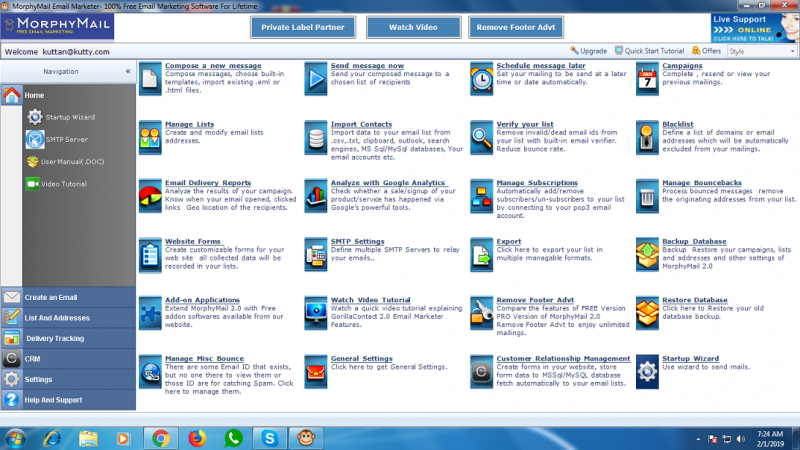800x450 pixels.
Task: Open the Delivery Tracking sidebar section
Action: point(54,338)
